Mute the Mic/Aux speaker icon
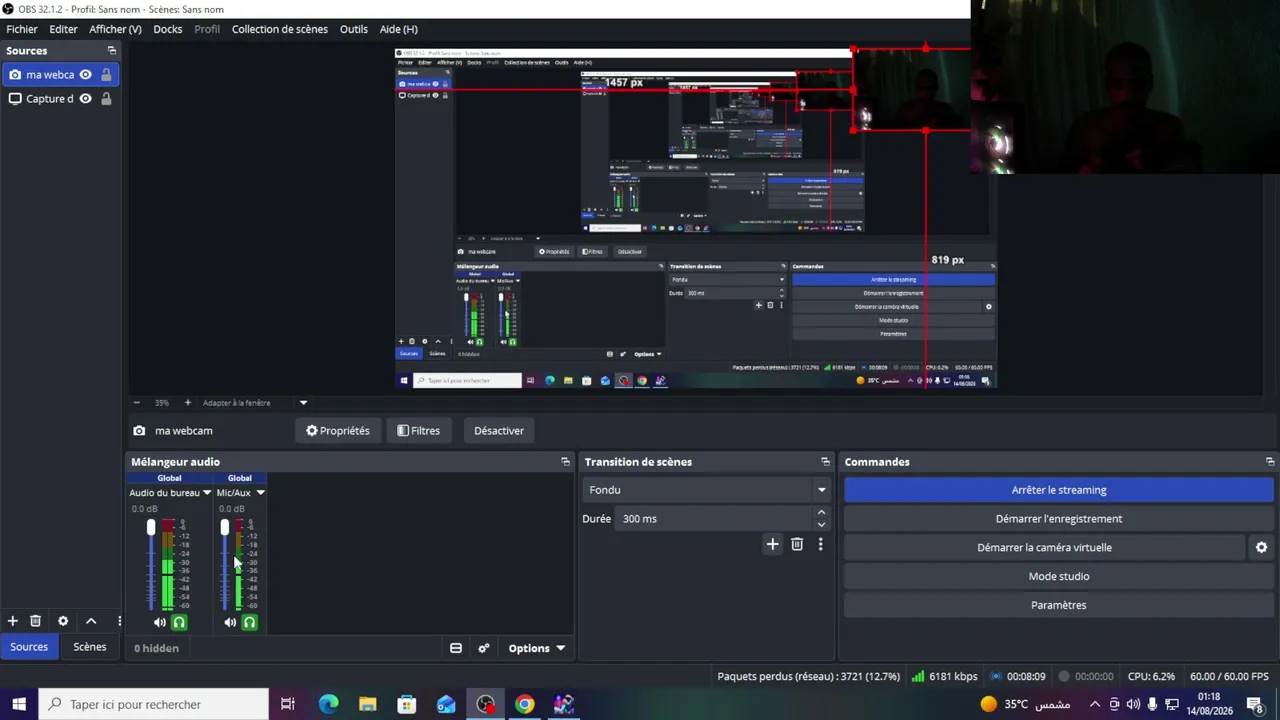The height and width of the screenshot is (720, 1280). [230, 622]
